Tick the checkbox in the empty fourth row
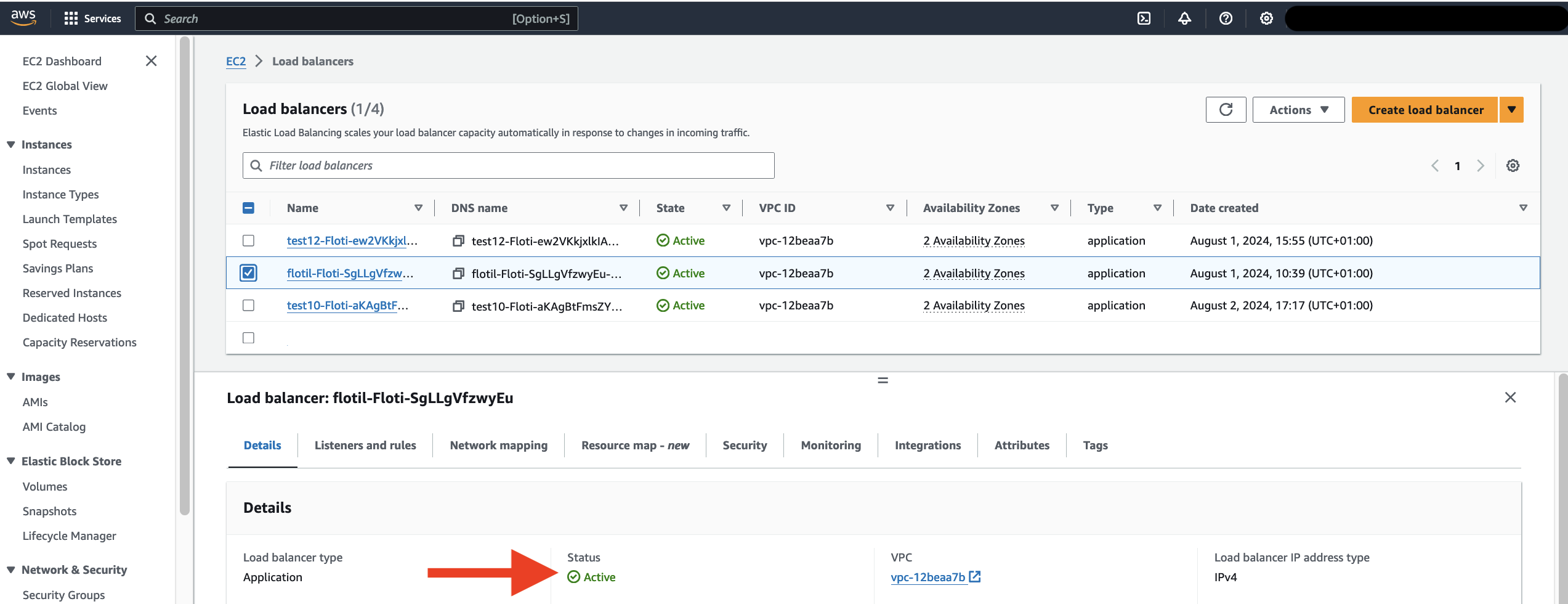This screenshot has height=604, width=1568. 248,338
